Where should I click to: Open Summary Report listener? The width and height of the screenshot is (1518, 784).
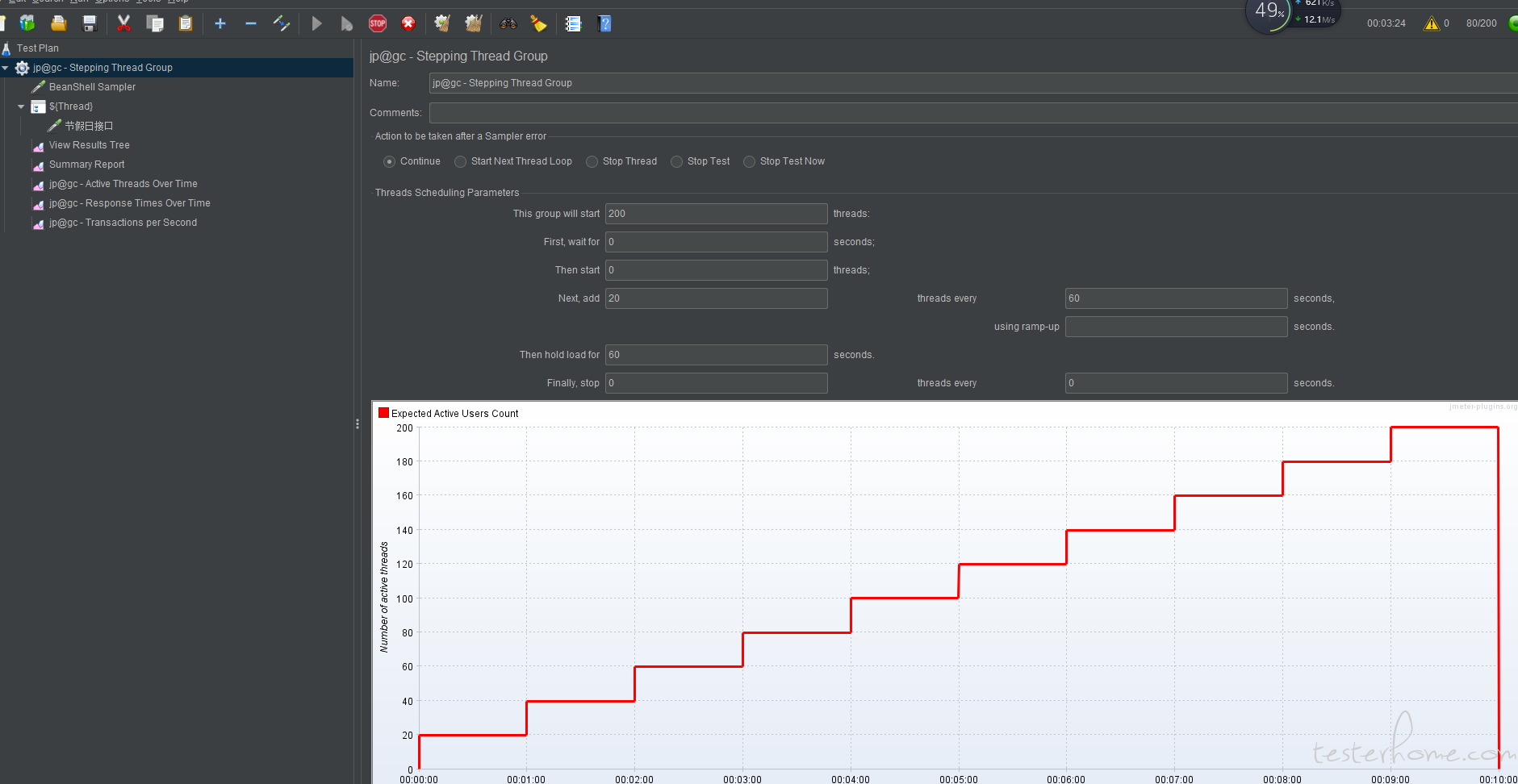[x=86, y=165]
